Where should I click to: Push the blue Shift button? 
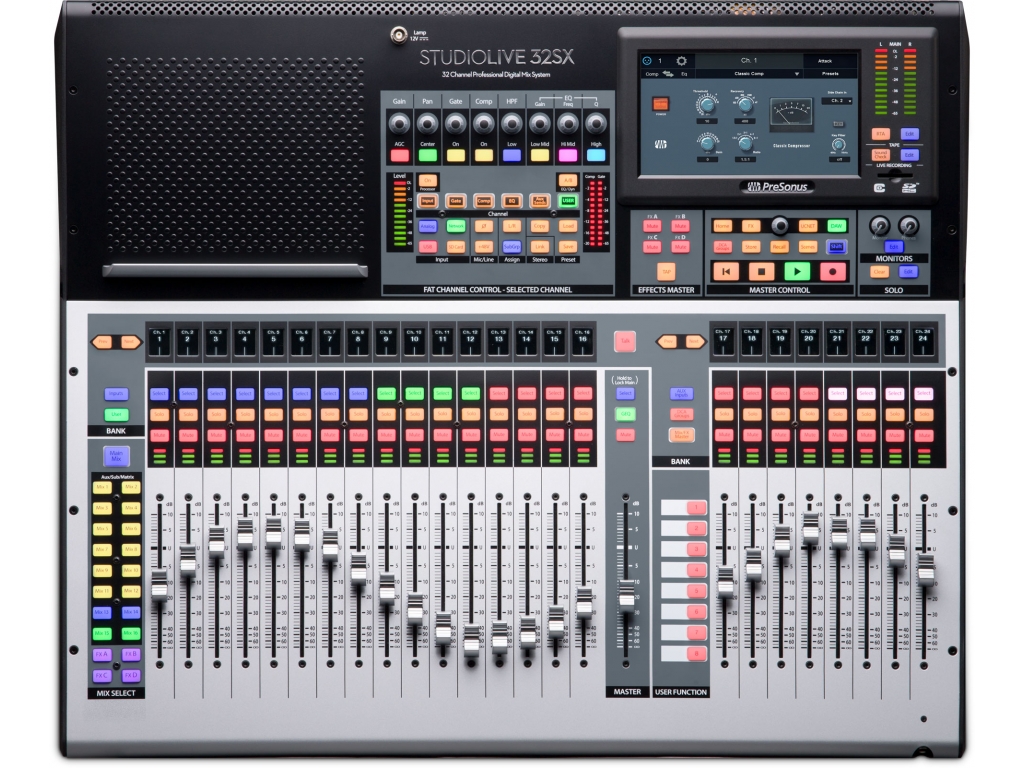(836, 247)
